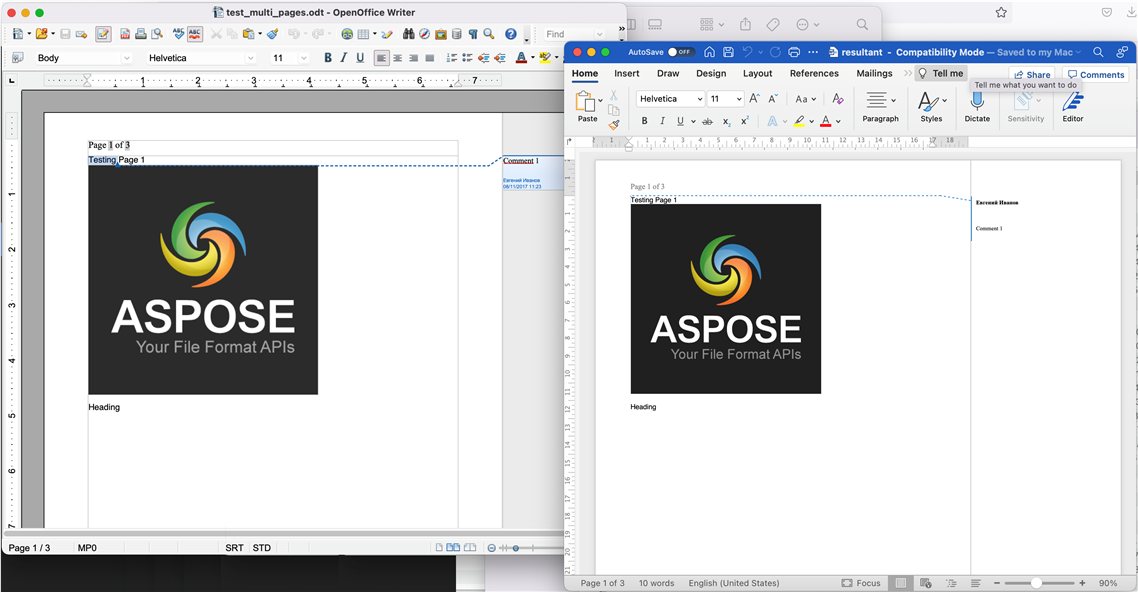
Task: Click the Dictate microphone icon in Word
Action: 977,101
